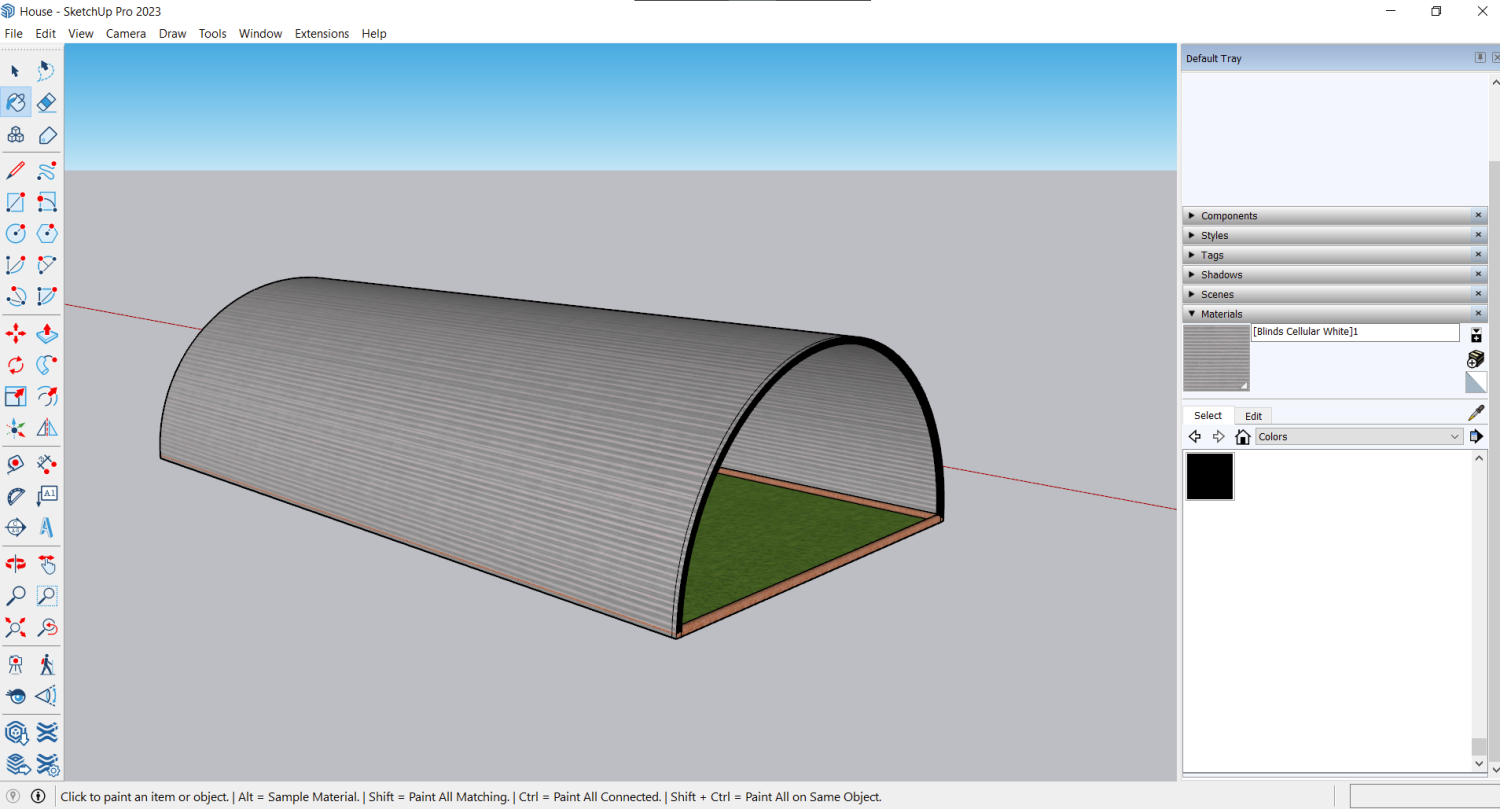Viewport: 1500px width, 809px height.
Task: Switch to the materials Edit tab
Action: coord(1253,416)
